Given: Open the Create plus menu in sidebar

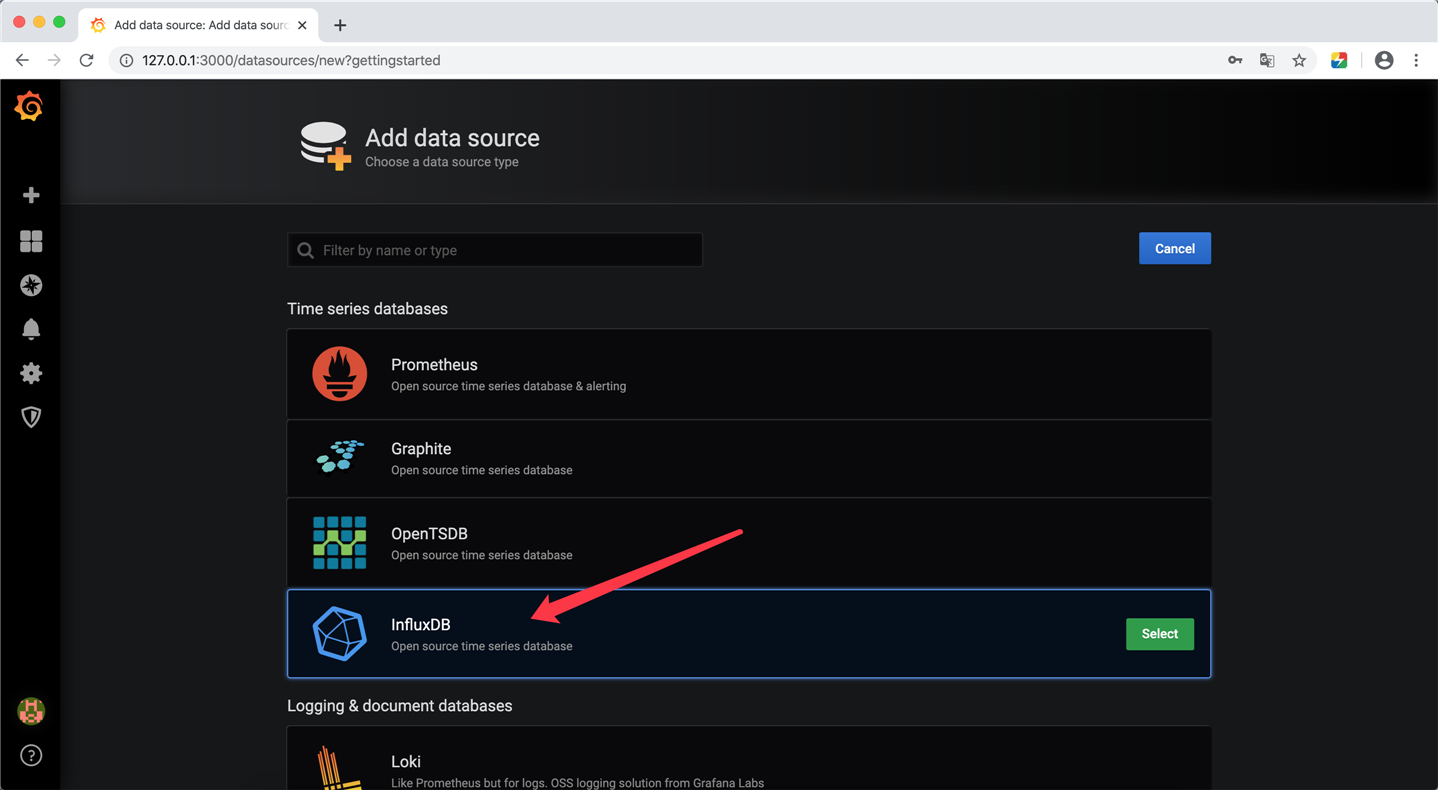Looking at the screenshot, I should pos(31,195).
